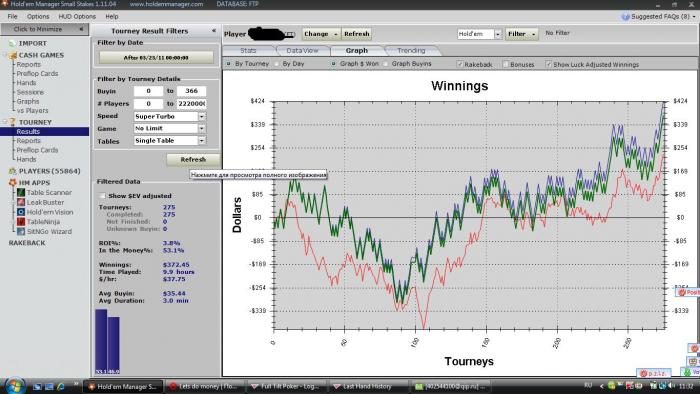700x394 pixels.
Task: Click the CASH GAMES folder icon
Action: coord(12,55)
